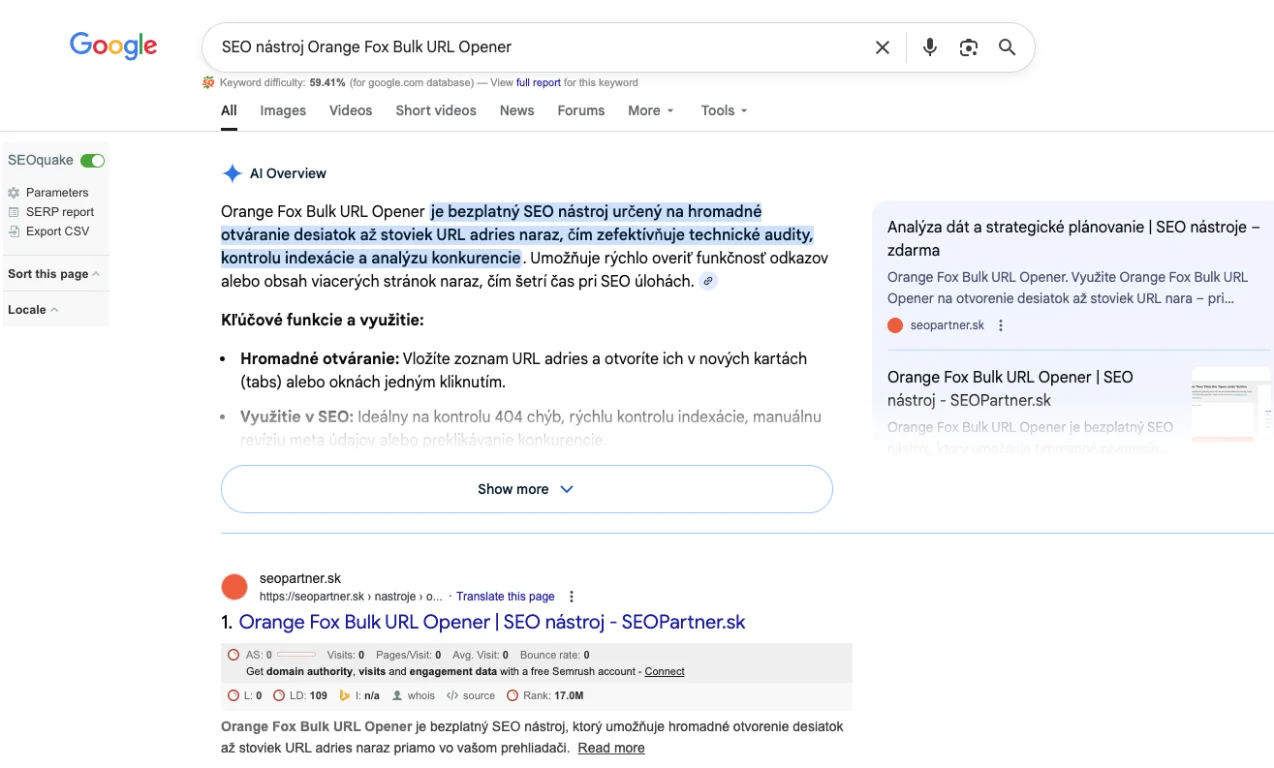Click the magnifying glass search icon
The width and height of the screenshot is (1274, 768).
1007,47
